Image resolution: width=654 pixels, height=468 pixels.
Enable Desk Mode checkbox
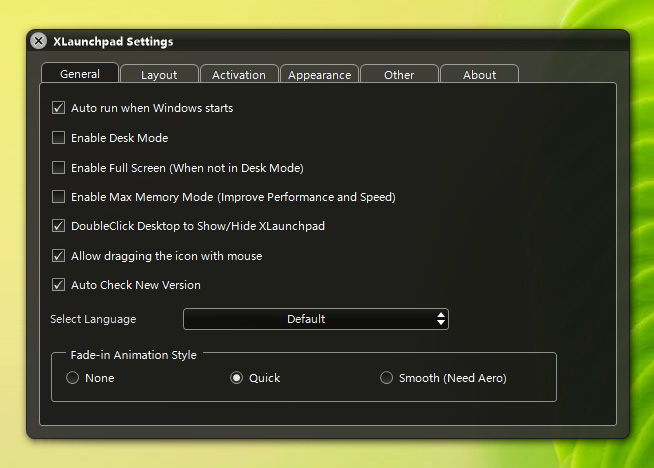coord(59,138)
